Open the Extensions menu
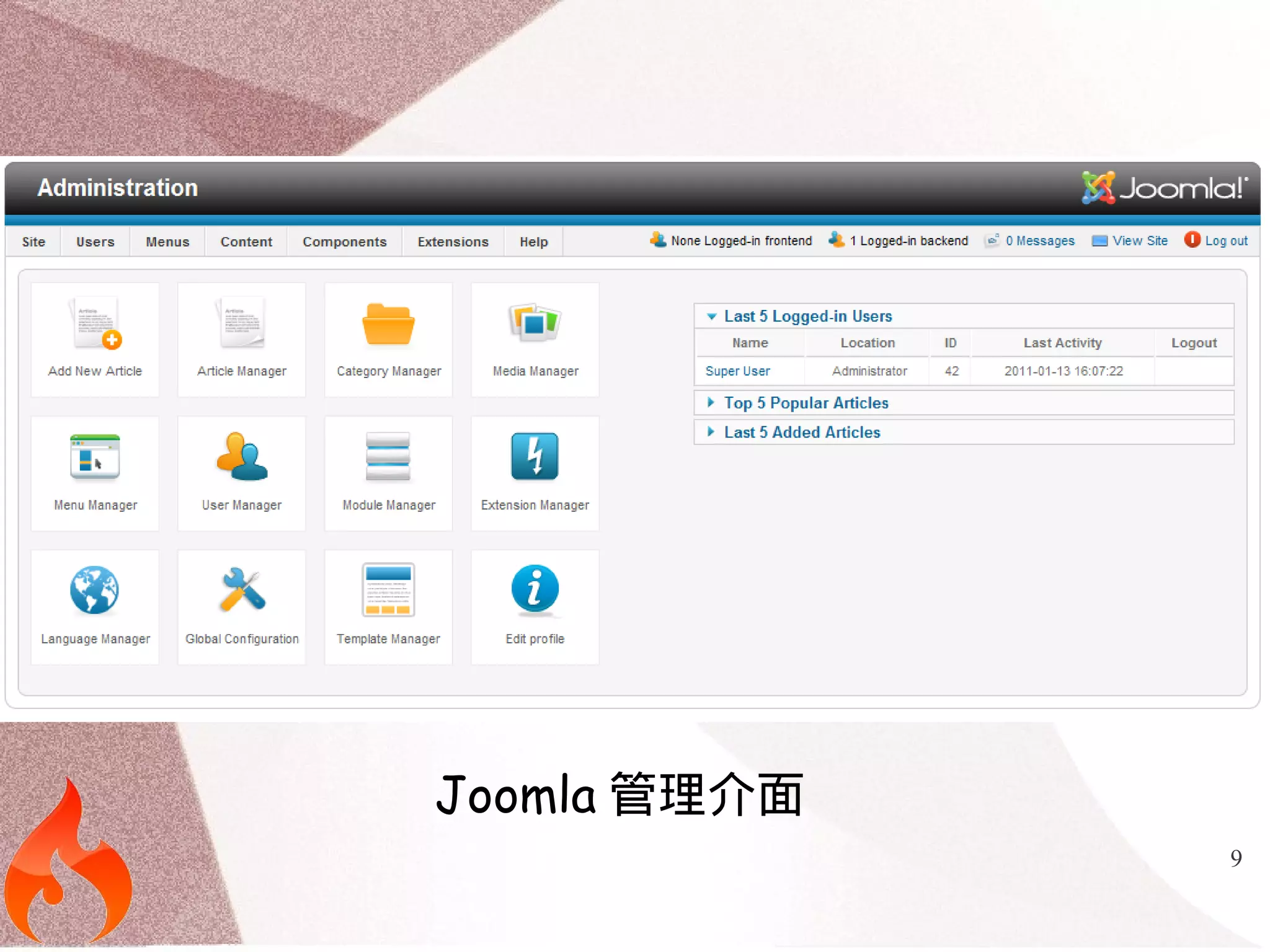The image size is (1270, 952). tap(453, 242)
